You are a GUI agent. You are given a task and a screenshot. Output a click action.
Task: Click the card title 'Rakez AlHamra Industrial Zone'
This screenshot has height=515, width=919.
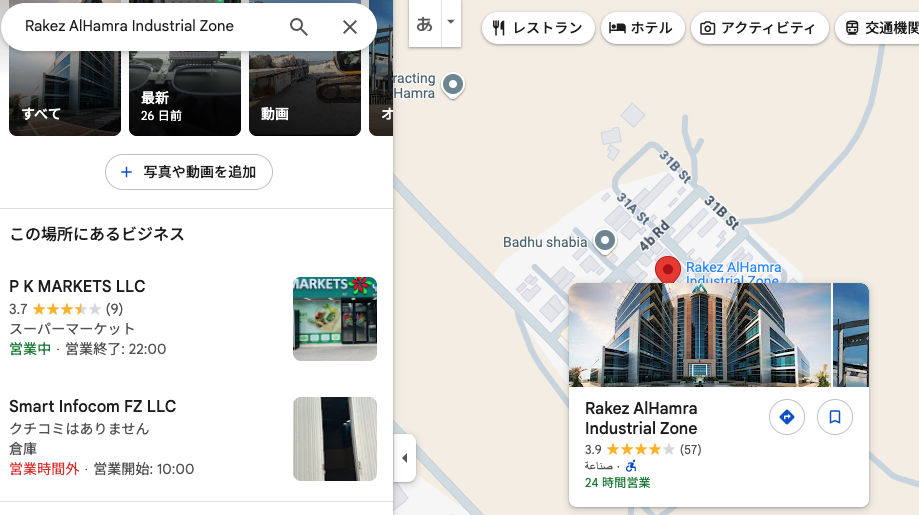[641, 418]
